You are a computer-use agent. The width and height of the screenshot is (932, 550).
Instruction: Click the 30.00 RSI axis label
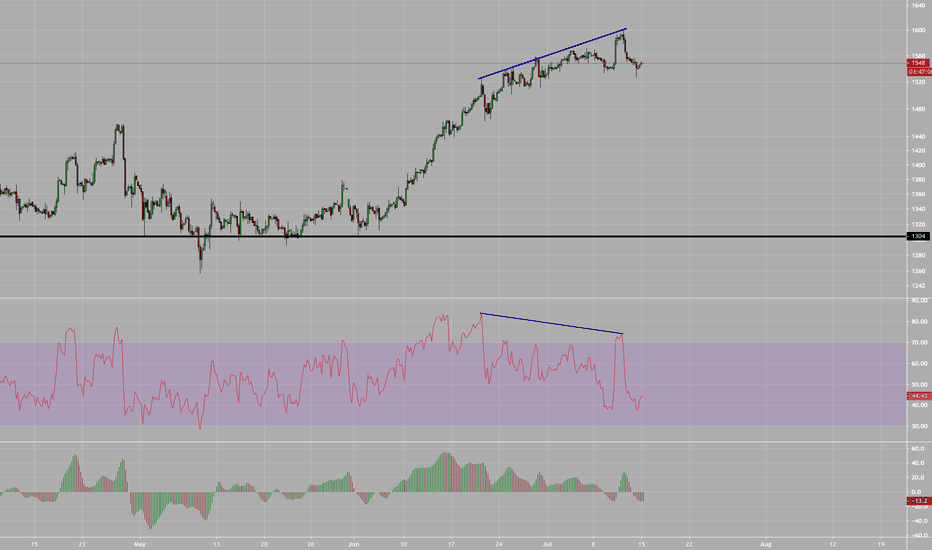[x=919, y=426]
